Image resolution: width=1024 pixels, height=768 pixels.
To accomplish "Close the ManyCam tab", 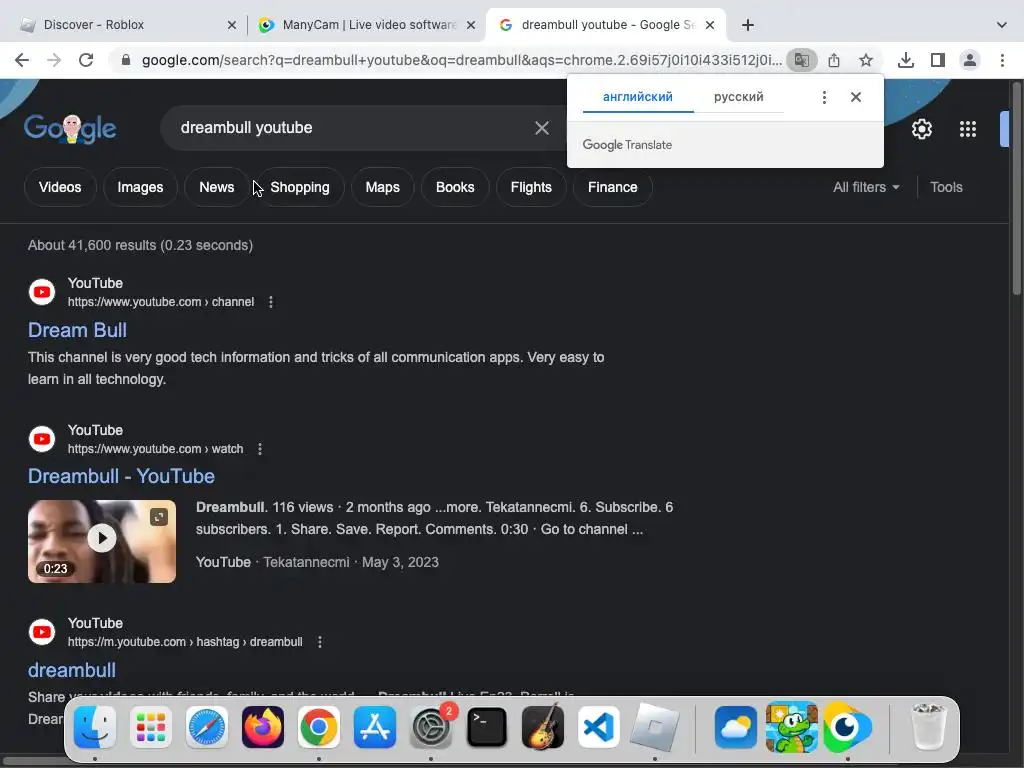I will click(x=471, y=25).
